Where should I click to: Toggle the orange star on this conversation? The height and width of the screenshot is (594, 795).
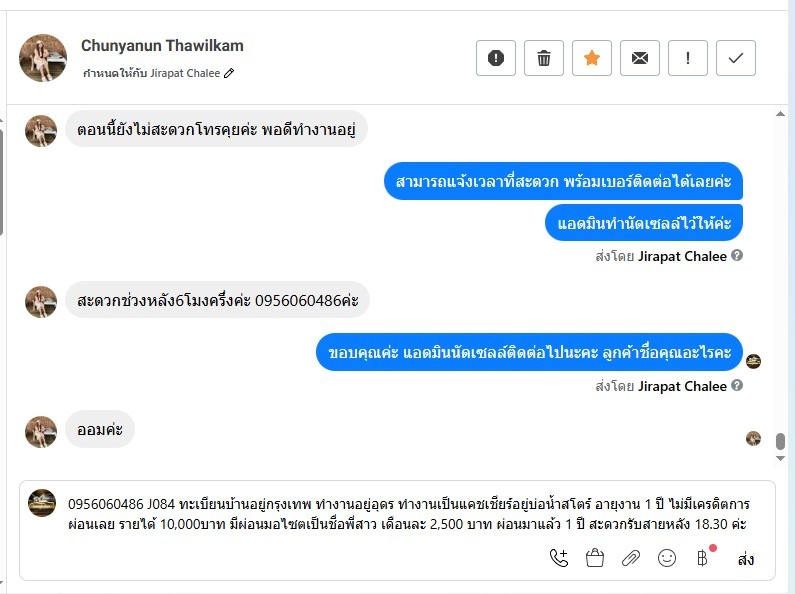pos(592,58)
